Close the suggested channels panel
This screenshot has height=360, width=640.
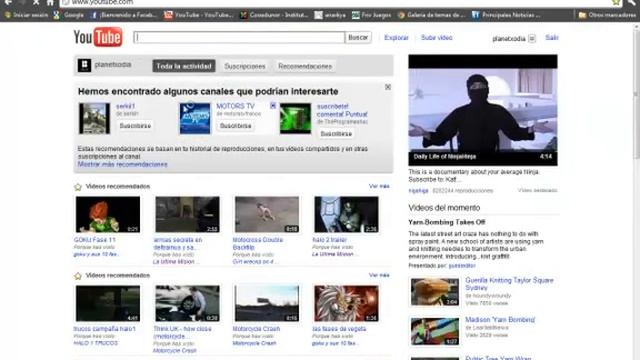pyautogui.click(x=388, y=87)
